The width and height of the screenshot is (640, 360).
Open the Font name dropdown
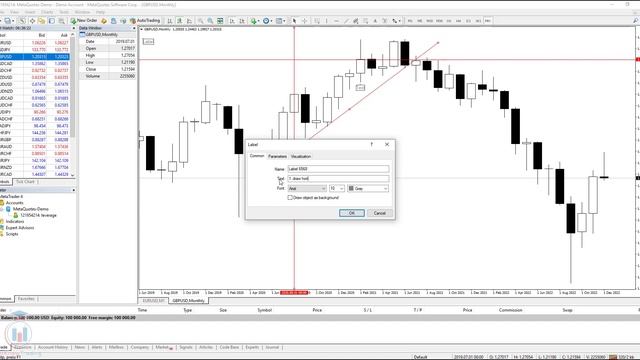click(307, 189)
